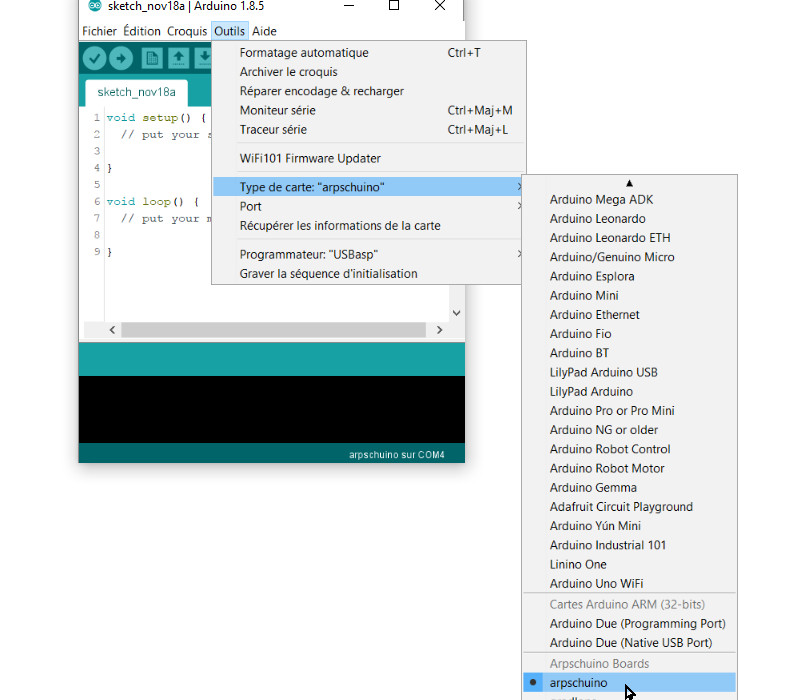
Task: Choose Réparer encodage & recharger
Action: coord(369,91)
